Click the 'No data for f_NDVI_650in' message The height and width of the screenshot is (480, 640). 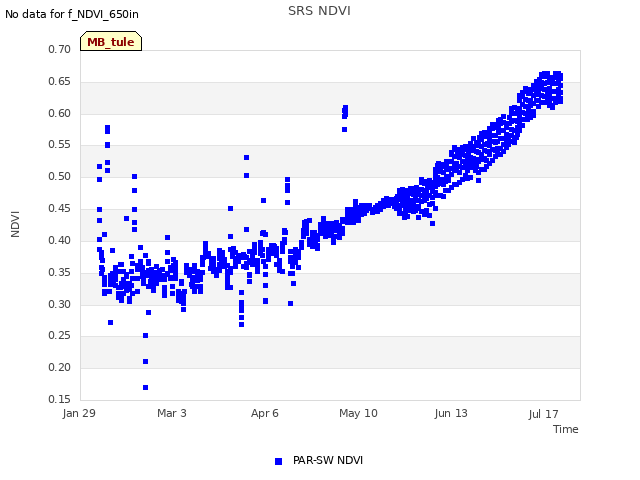72,14
